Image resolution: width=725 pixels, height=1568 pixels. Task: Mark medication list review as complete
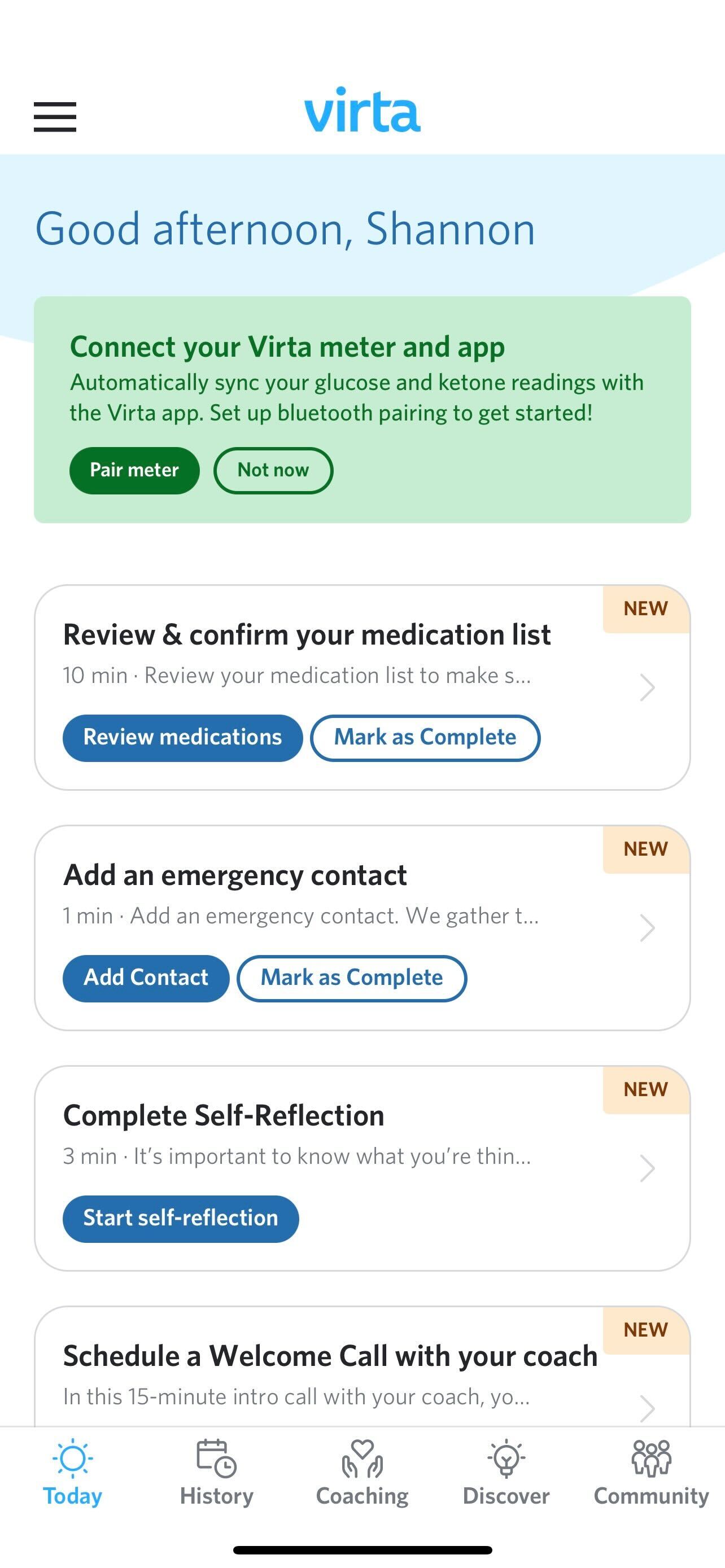[425, 738]
